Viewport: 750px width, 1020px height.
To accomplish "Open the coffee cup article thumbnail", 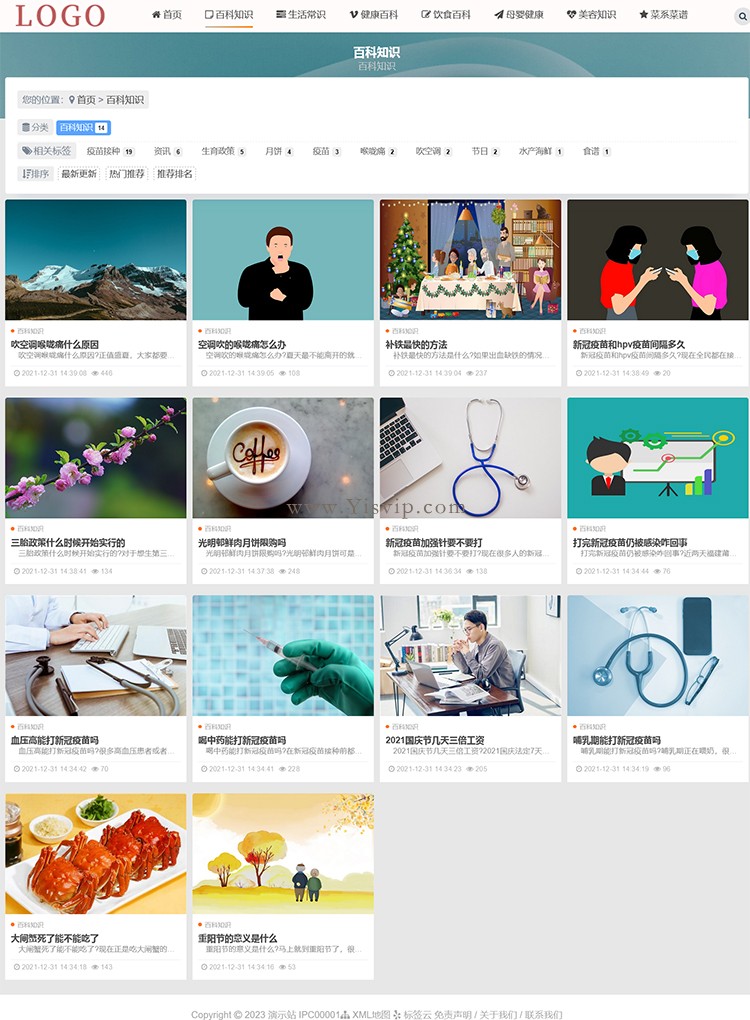I will [283, 458].
